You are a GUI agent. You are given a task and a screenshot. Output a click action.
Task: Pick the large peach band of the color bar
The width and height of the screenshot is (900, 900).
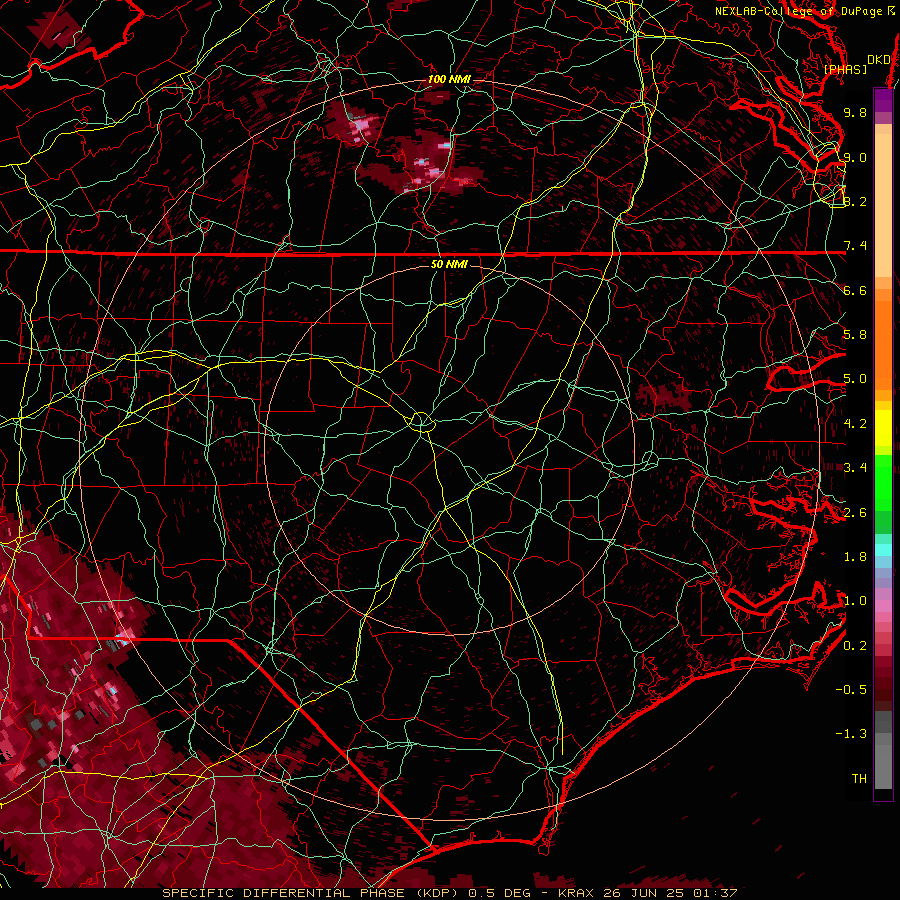click(x=883, y=207)
